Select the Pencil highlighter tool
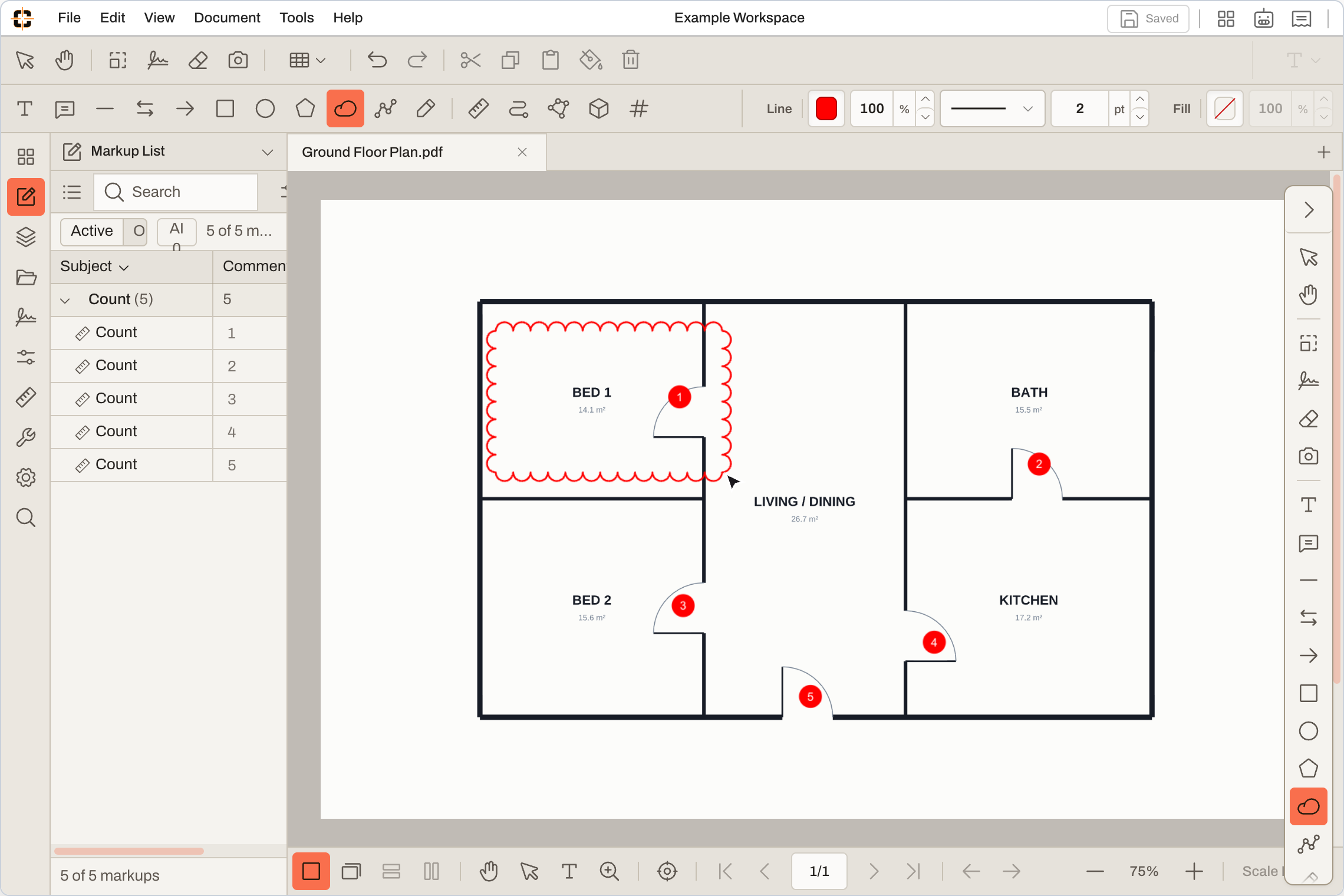The image size is (1344, 896). [x=425, y=108]
